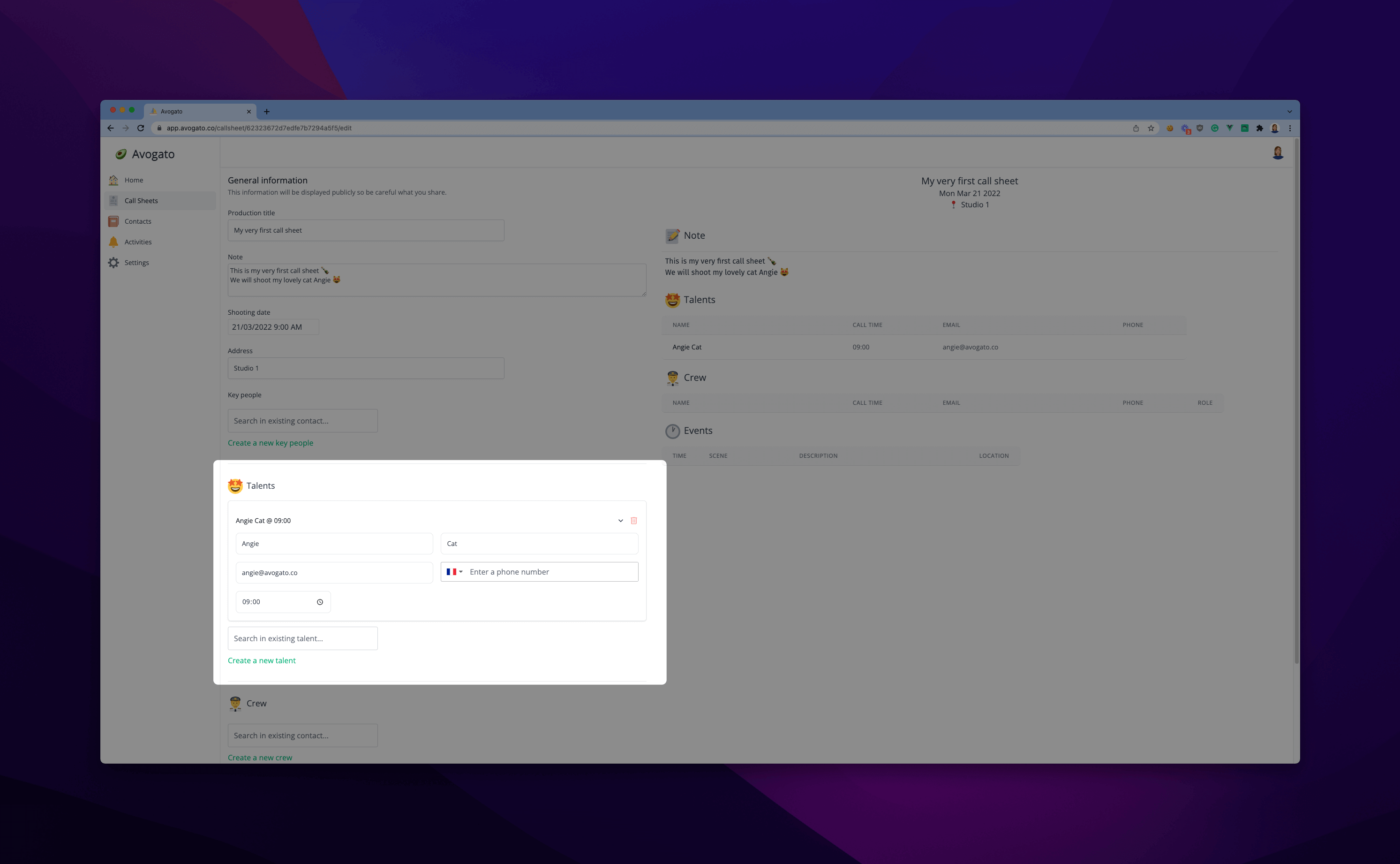Click the talent last name field 'Cat'

[539, 544]
